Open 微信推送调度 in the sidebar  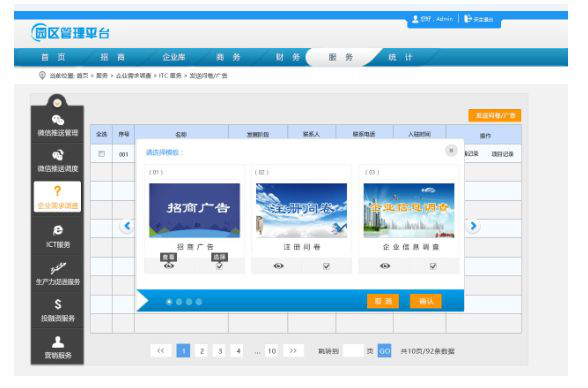[x=58, y=160]
